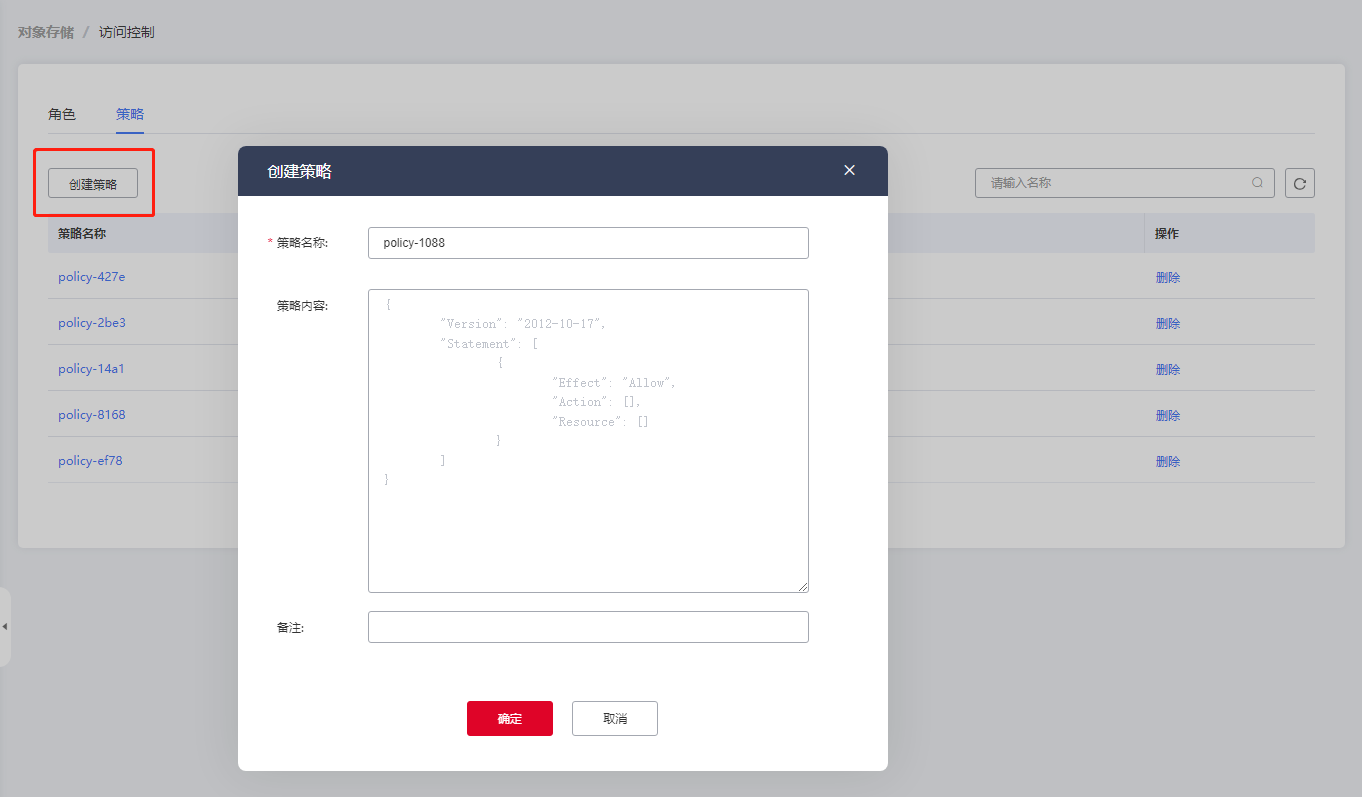Select the 策略 tab
The height and width of the screenshot is (797, 1362).
(x=130, y=114)
